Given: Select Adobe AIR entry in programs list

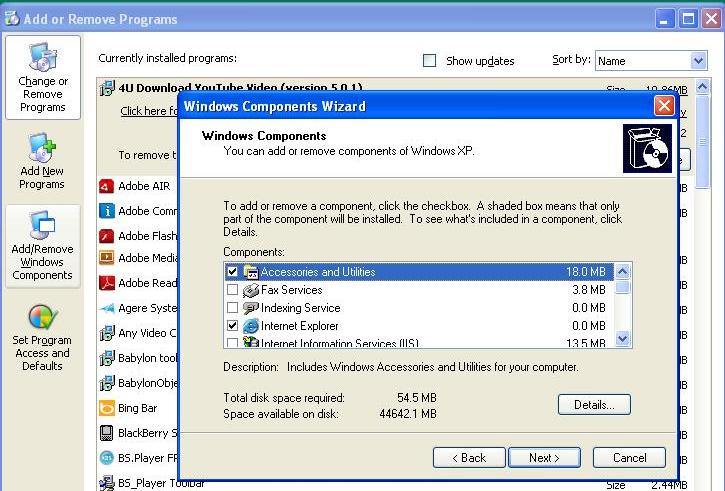Looking at the screenshot, I should pyautogui.click(x=144, y=186).
